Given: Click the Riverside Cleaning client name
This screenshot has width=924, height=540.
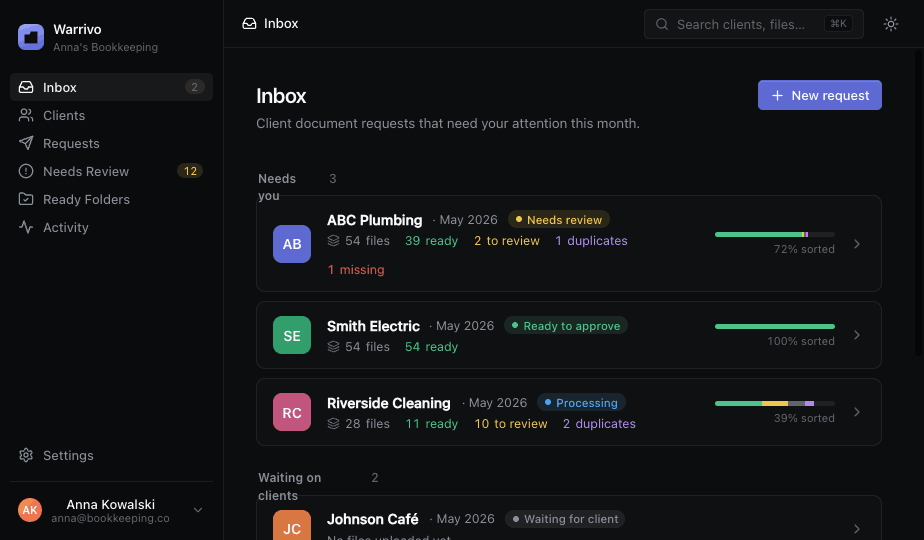Looking at the screenshot, I should (389, 403).
